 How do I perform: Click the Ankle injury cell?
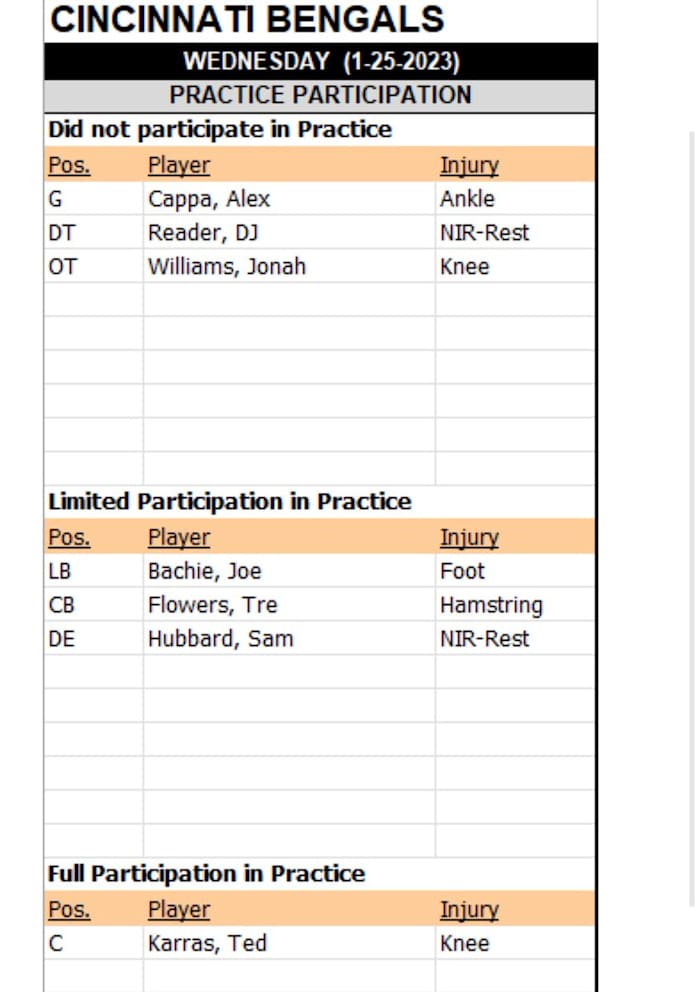[467, 199]
